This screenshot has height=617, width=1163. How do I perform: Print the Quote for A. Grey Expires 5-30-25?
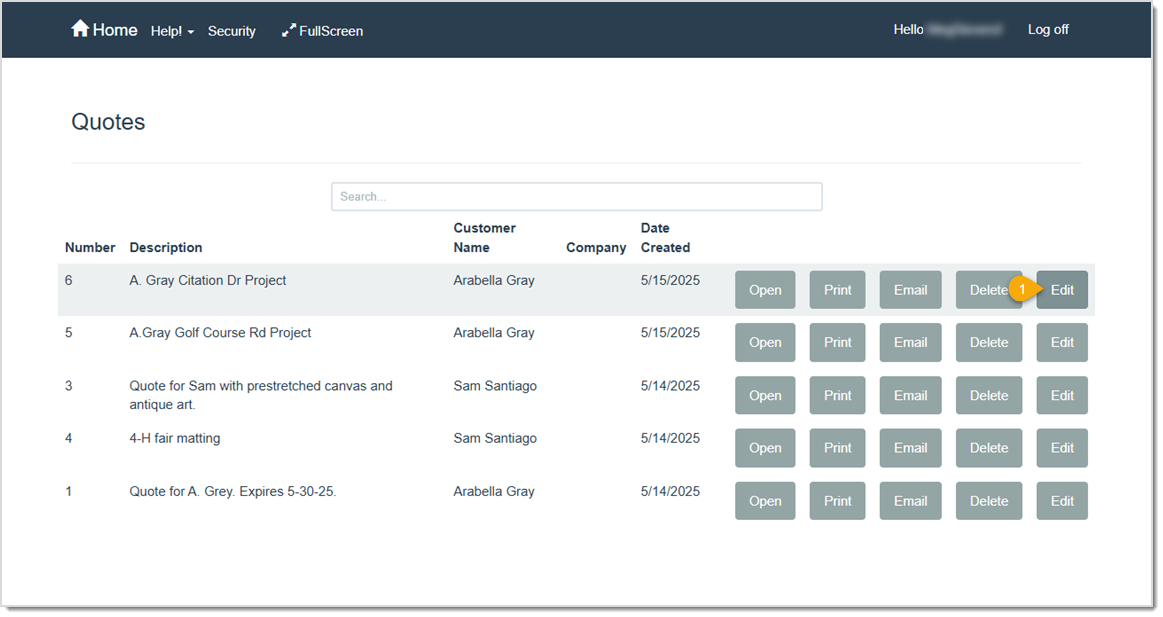point(837,501)
